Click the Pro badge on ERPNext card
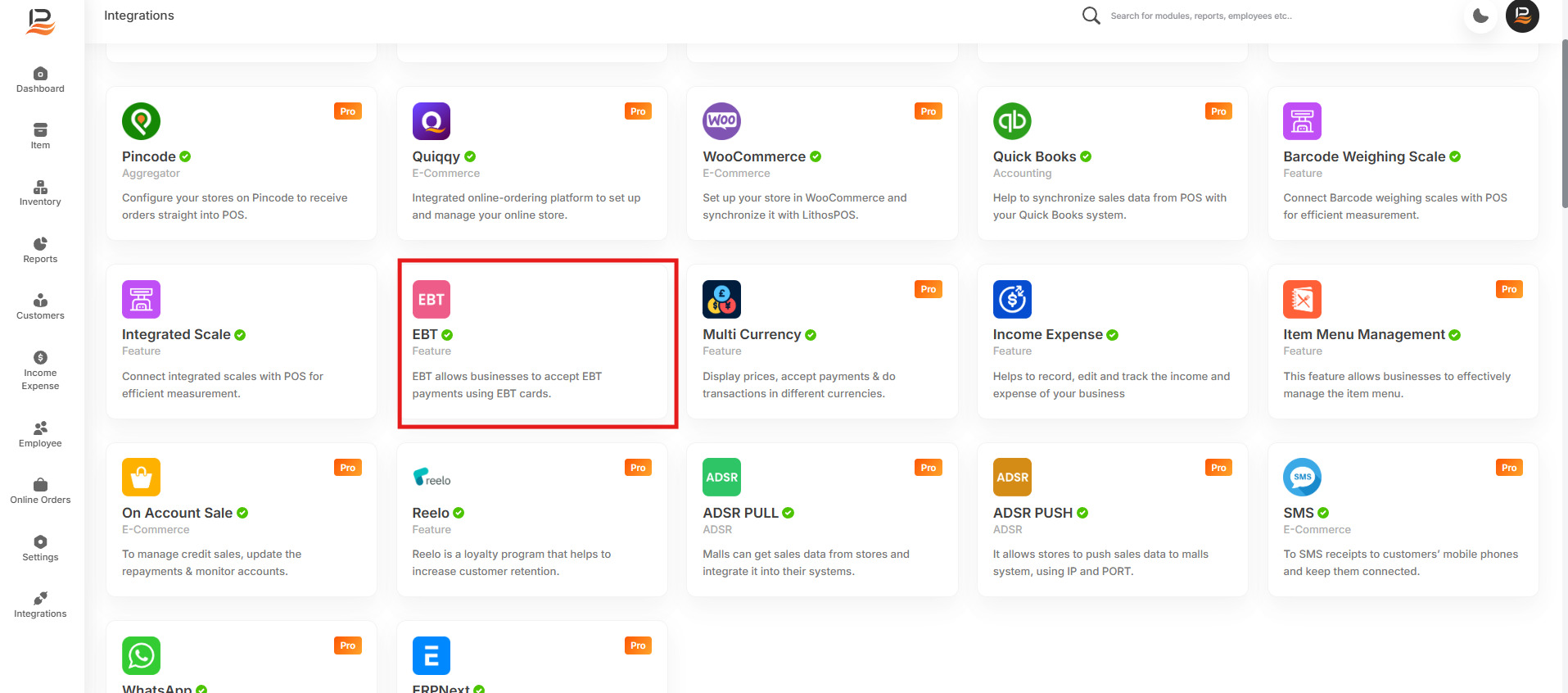The height and width of the screenshot is (693, 1568). (x=638, y=645)
